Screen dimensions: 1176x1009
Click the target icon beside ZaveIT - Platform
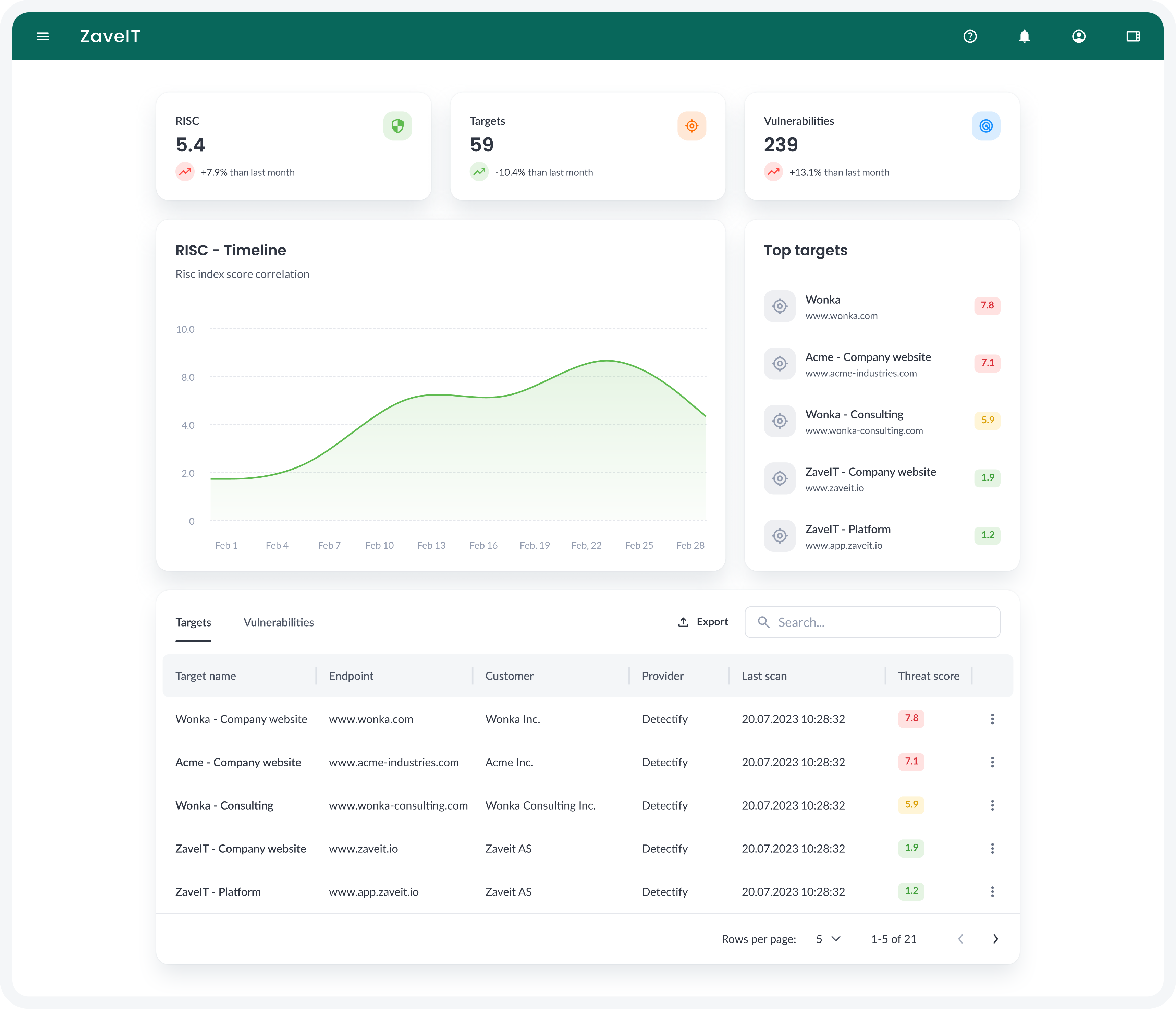(x=780, y=535)
